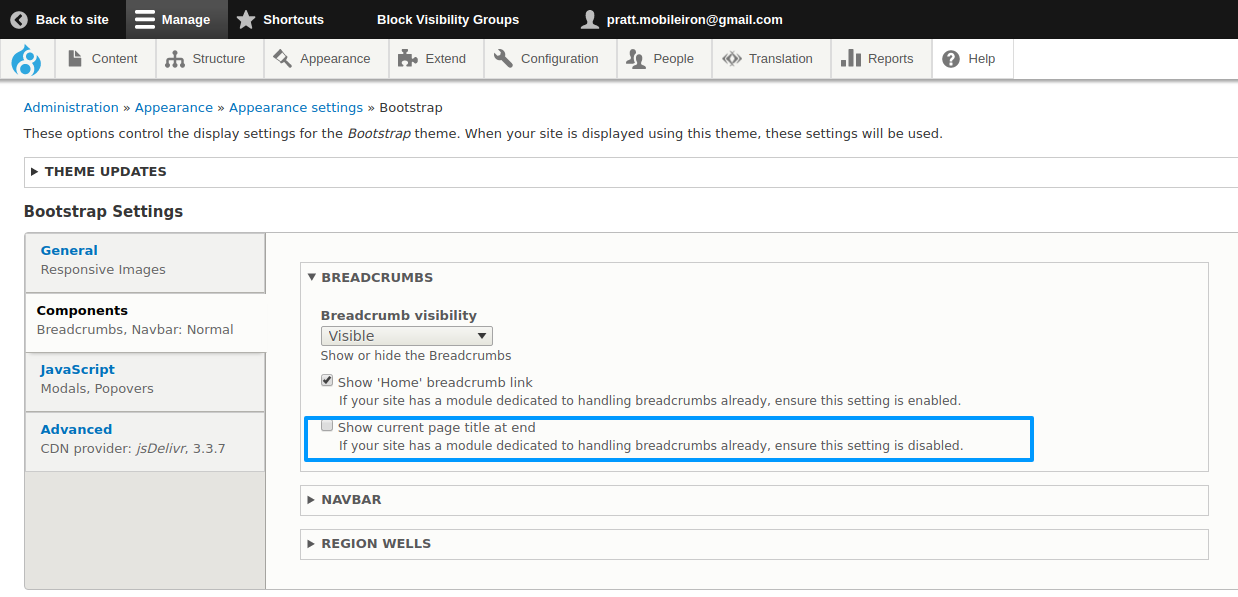Click the Extend puzzle piece icon
Screen dimensions: 1238x597
coord(407,59)
